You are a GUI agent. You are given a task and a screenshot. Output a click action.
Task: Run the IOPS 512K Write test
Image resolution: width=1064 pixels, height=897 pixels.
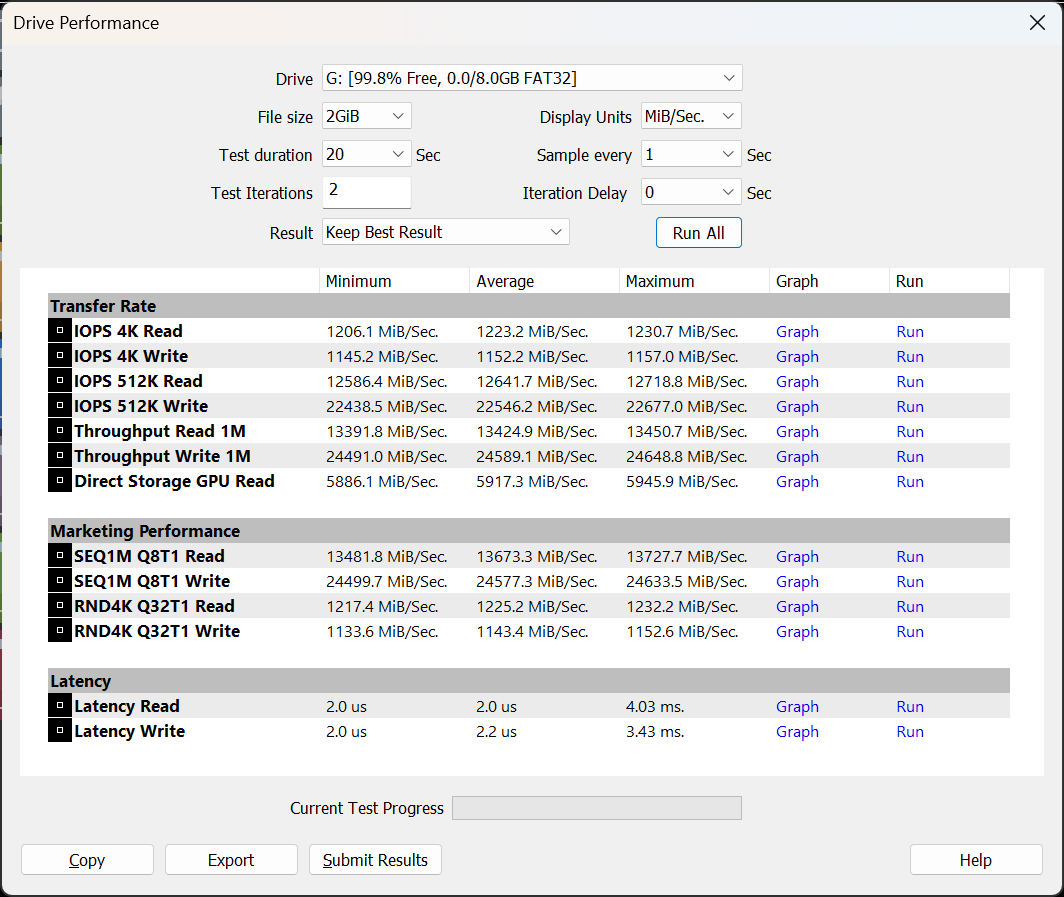click(910, 406)
